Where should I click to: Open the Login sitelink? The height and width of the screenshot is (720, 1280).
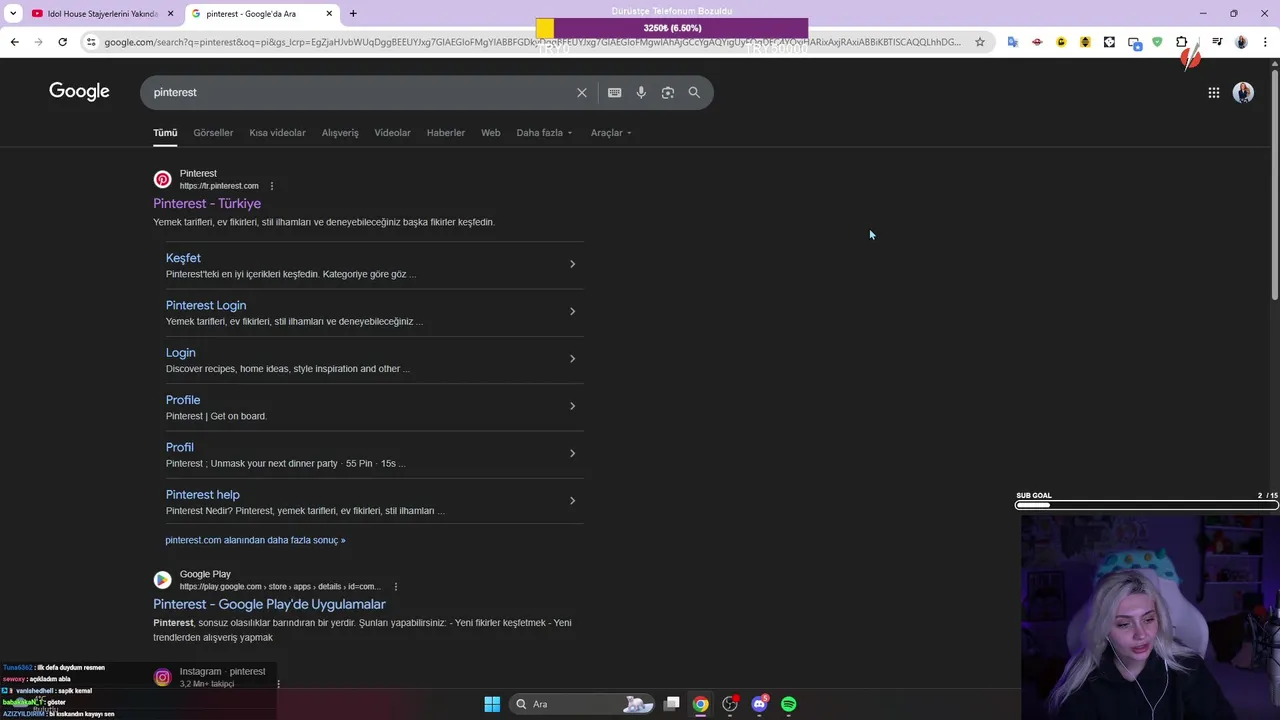point(180,352)
